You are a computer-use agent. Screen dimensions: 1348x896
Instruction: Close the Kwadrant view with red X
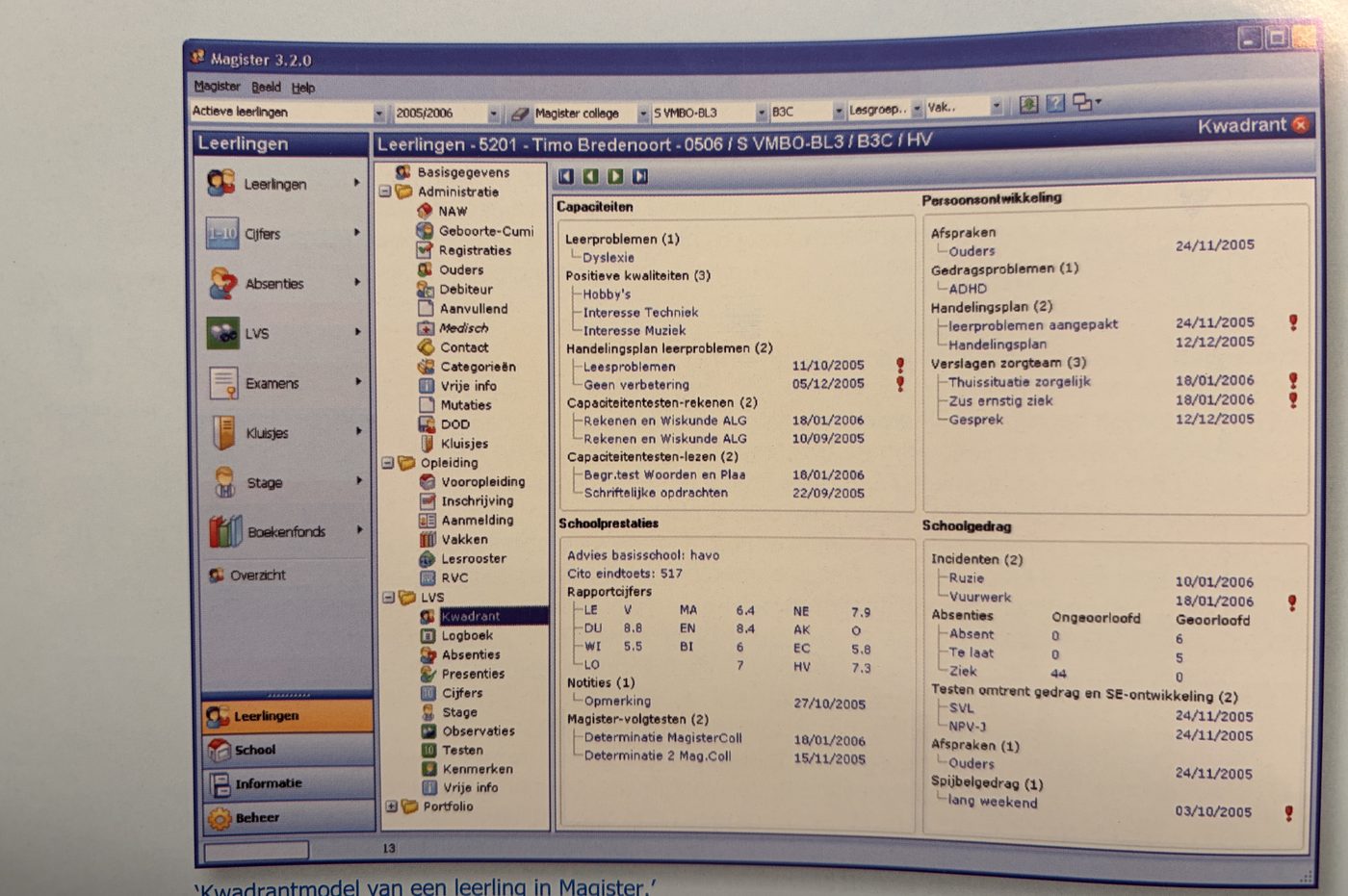pyautogui.click(x=1301, y=124)
